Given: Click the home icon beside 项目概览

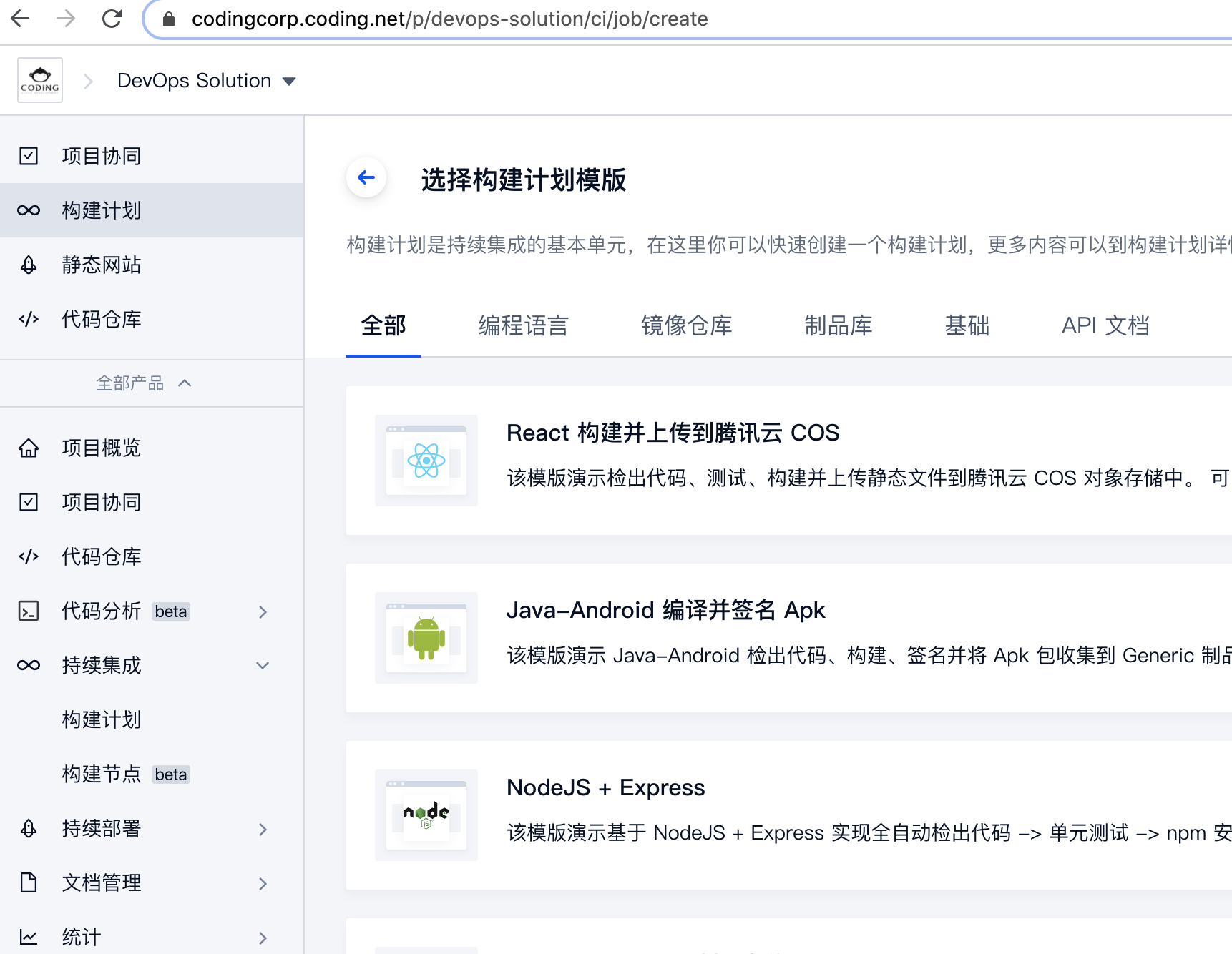Looking at the screenshot, I should coord(29,448).
